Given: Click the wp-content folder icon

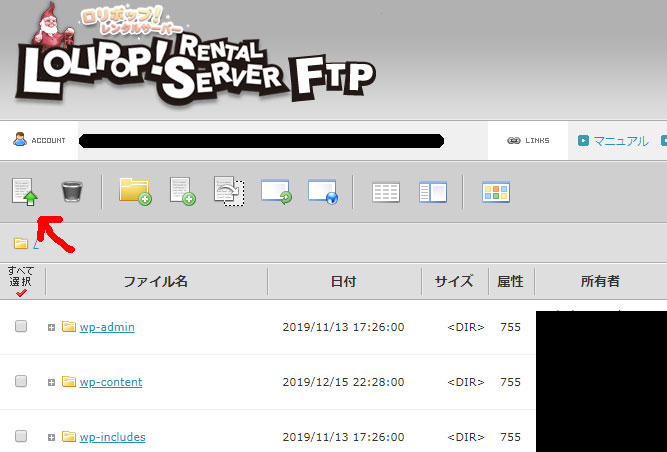Looking at the screenshot, I should coord(69,381).
